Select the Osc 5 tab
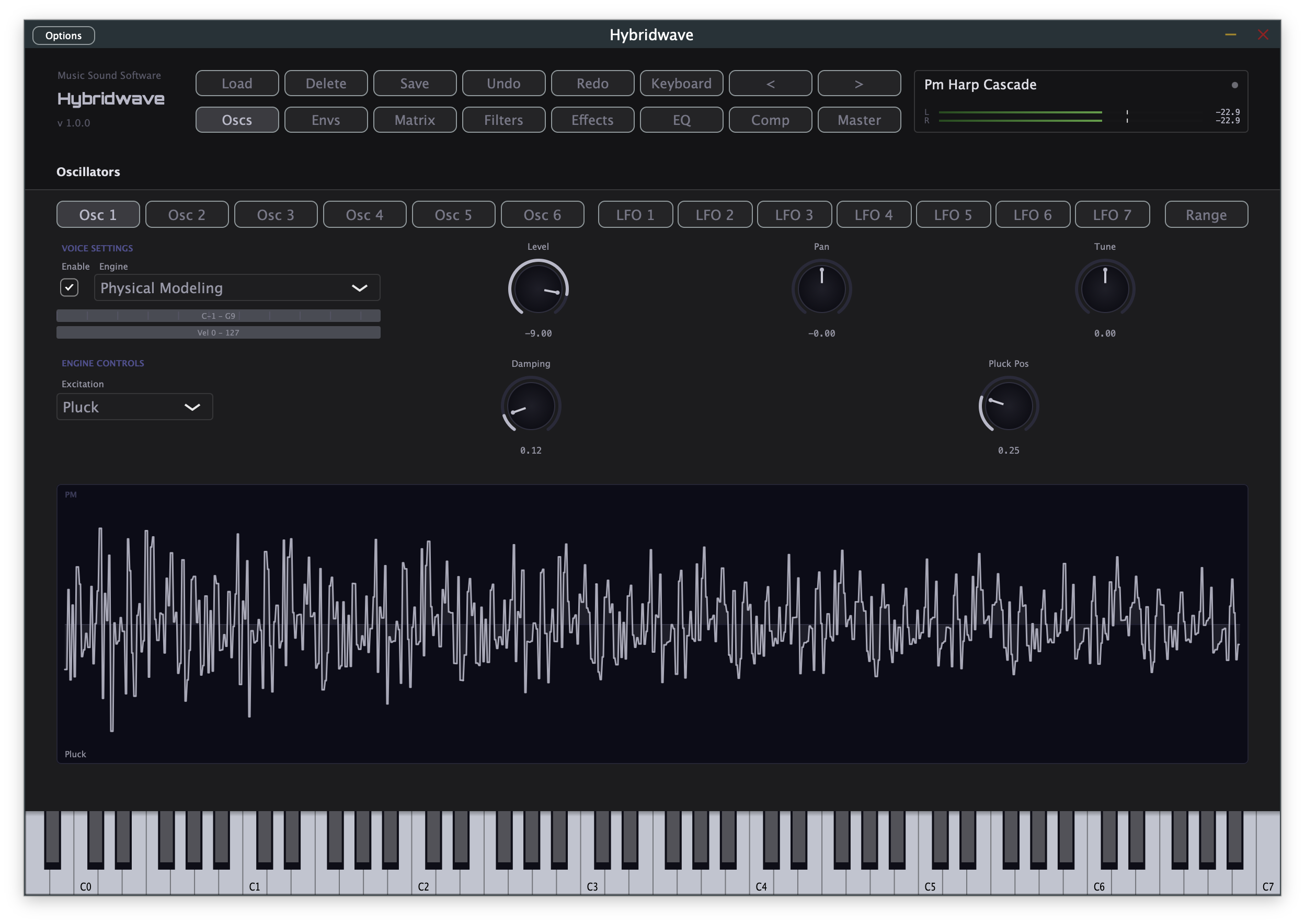This screenshot has width=1305, height=924. [x=453, y=214]
